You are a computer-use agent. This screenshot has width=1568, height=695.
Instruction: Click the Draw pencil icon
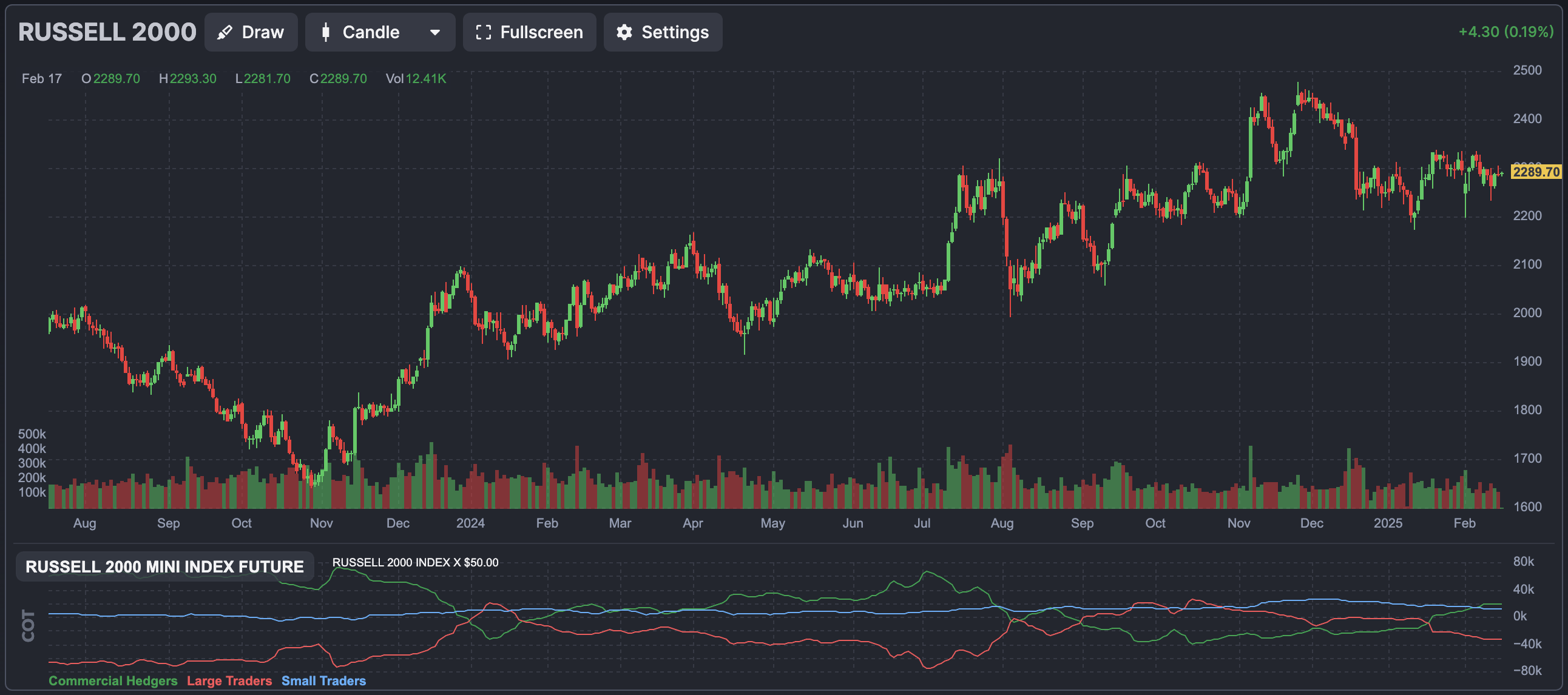click(225, 32)
